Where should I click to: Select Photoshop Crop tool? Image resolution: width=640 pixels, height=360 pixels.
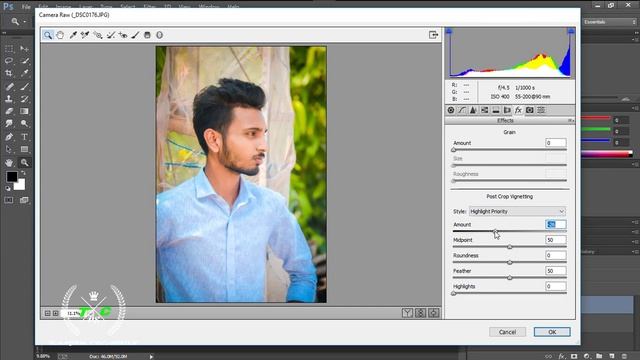point(9,73)
